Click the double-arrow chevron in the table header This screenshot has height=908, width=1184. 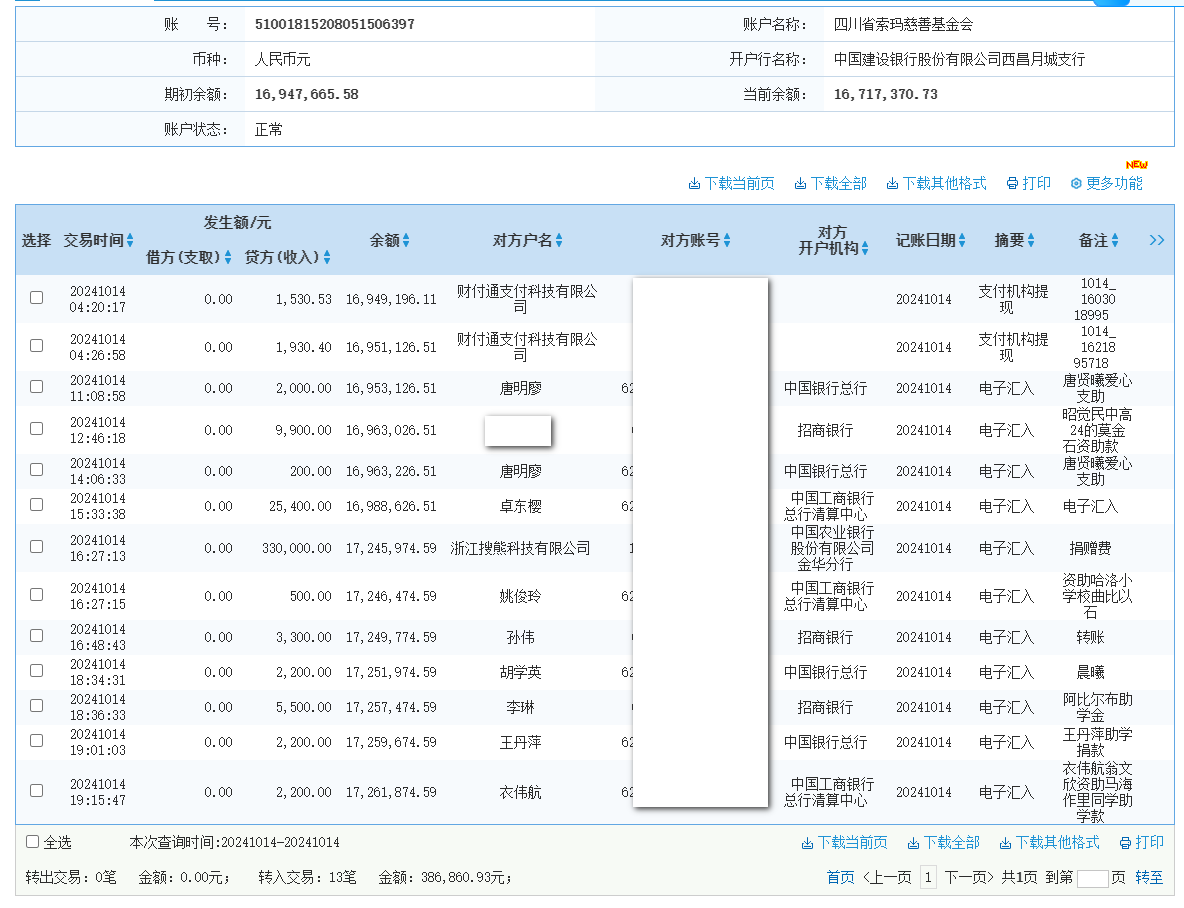(1156, 240)
